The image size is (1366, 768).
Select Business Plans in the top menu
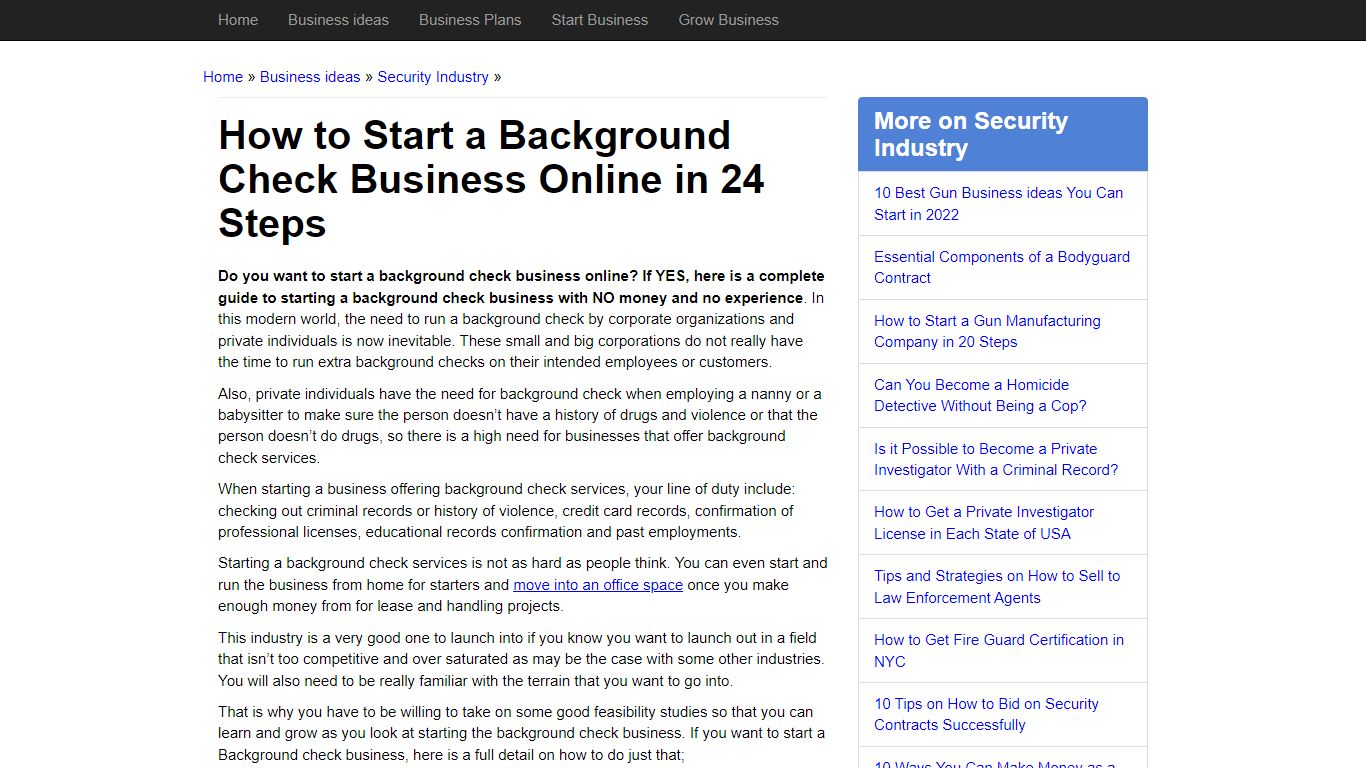[470, 20]
